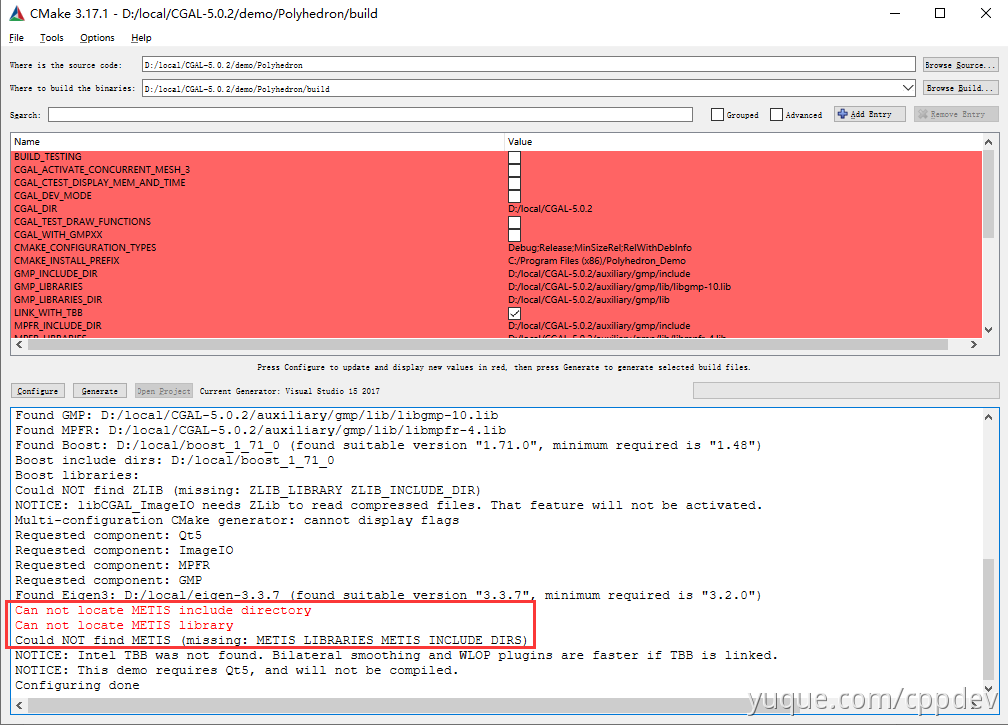The height and width of the screenshot is (725, 1008).
Task: Enable the CGAL_ACTIVATE_CONCURRENT_MESH_3 checkbox
Action: click(x=514, y=170)
